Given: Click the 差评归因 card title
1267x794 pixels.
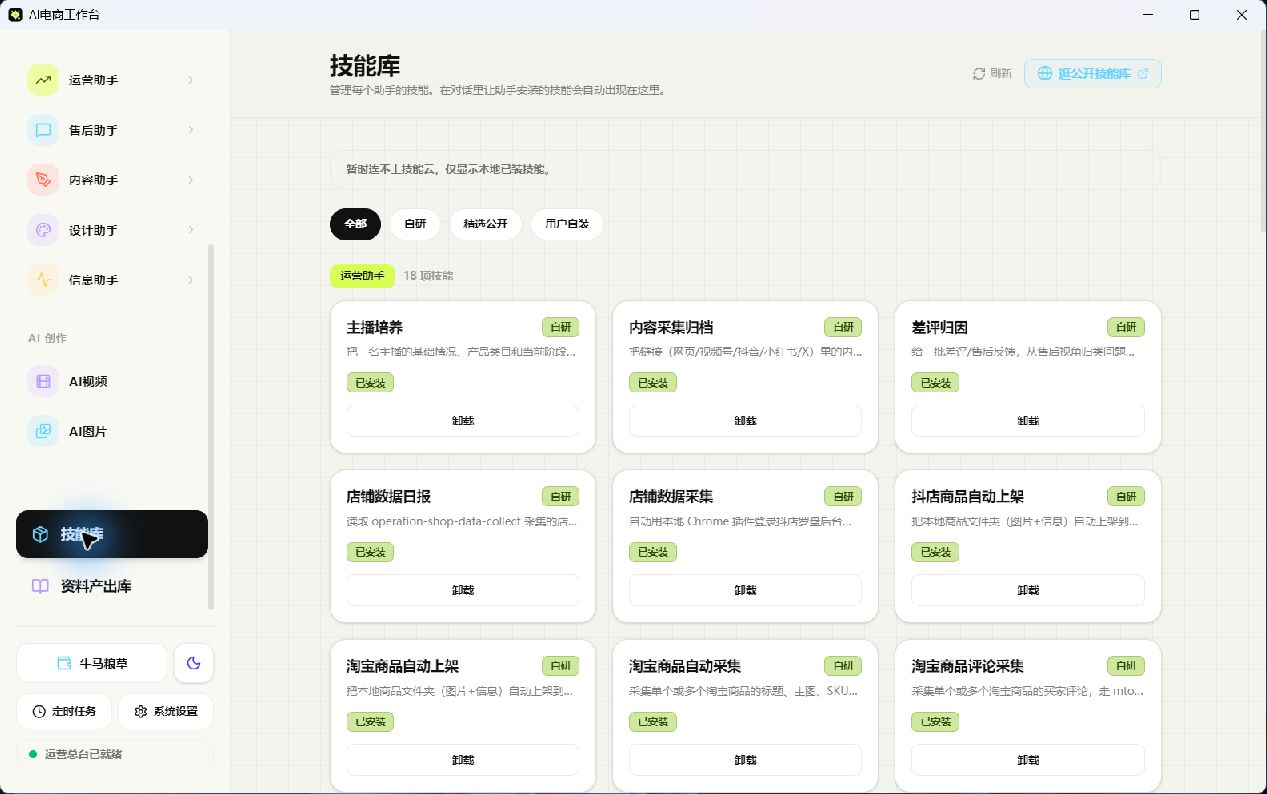Looking at the screenshot, I should 939,327.
